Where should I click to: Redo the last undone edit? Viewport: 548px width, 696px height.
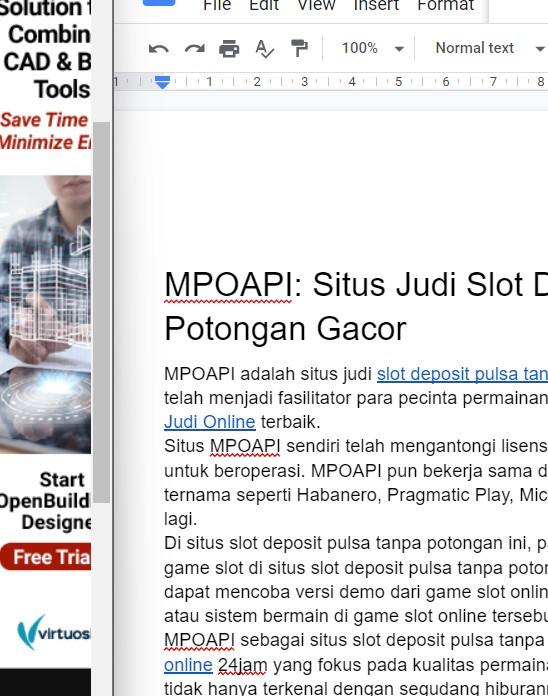(194, 48)
